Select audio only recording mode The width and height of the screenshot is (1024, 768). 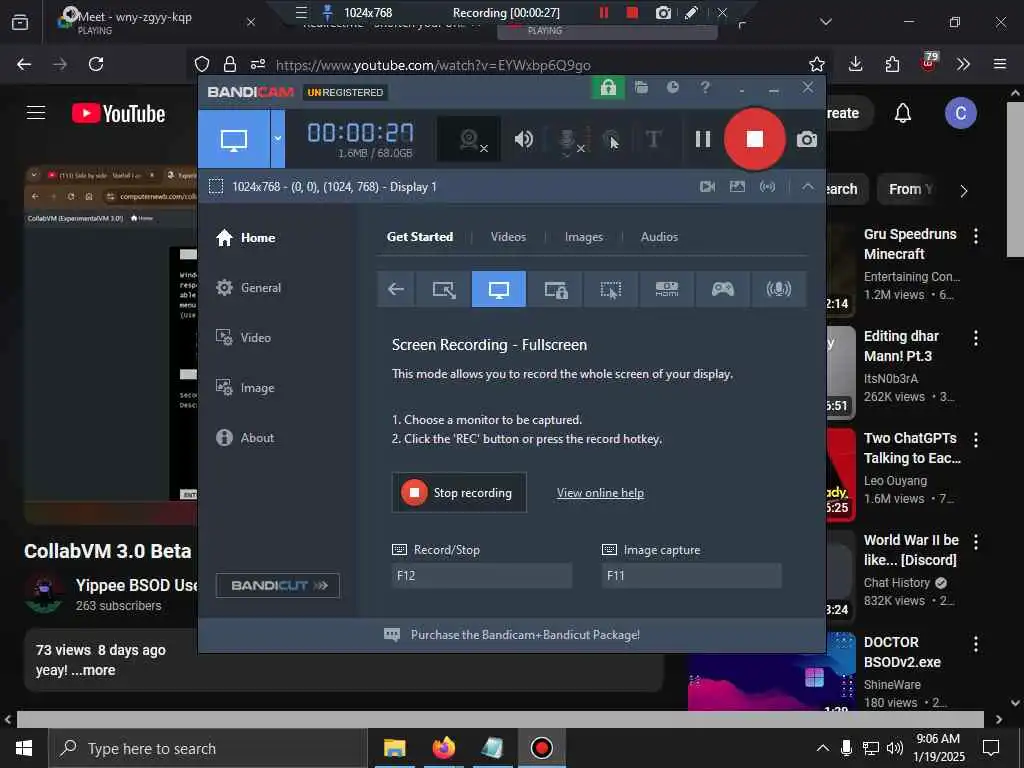tap(778, 289)
